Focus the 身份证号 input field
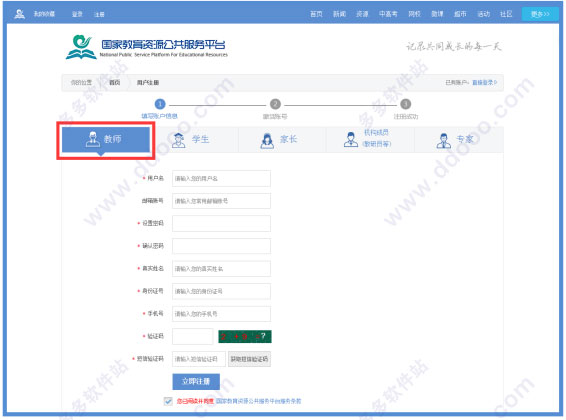566x420 pixels. point(221,291)
